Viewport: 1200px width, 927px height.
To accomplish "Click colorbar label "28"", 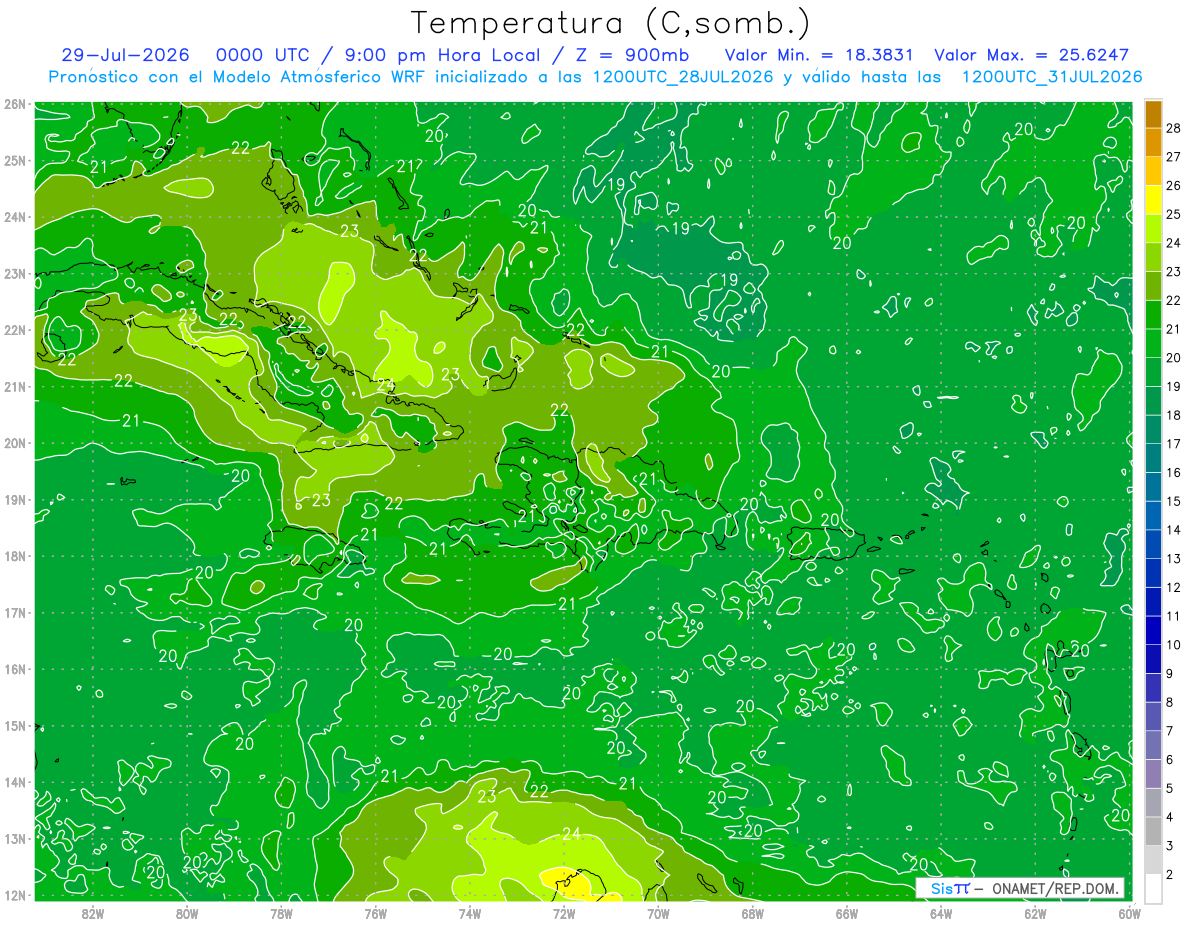I will [1174, 127].
